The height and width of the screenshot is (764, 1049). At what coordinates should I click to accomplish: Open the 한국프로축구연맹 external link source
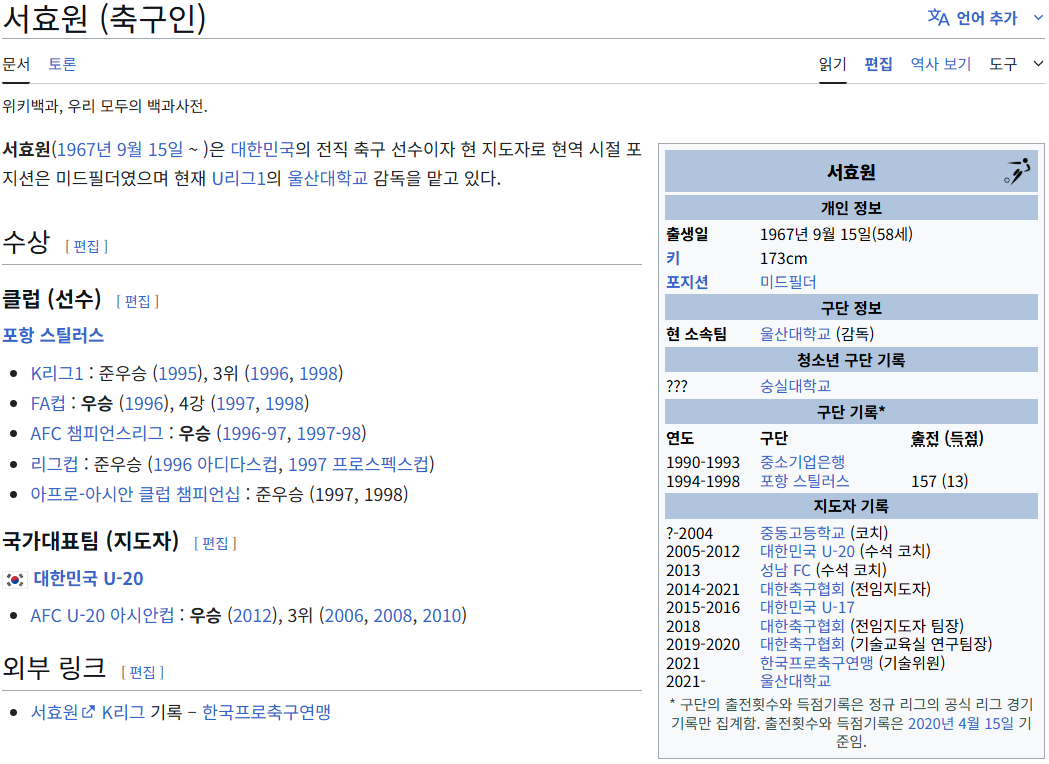pos(266,712)
